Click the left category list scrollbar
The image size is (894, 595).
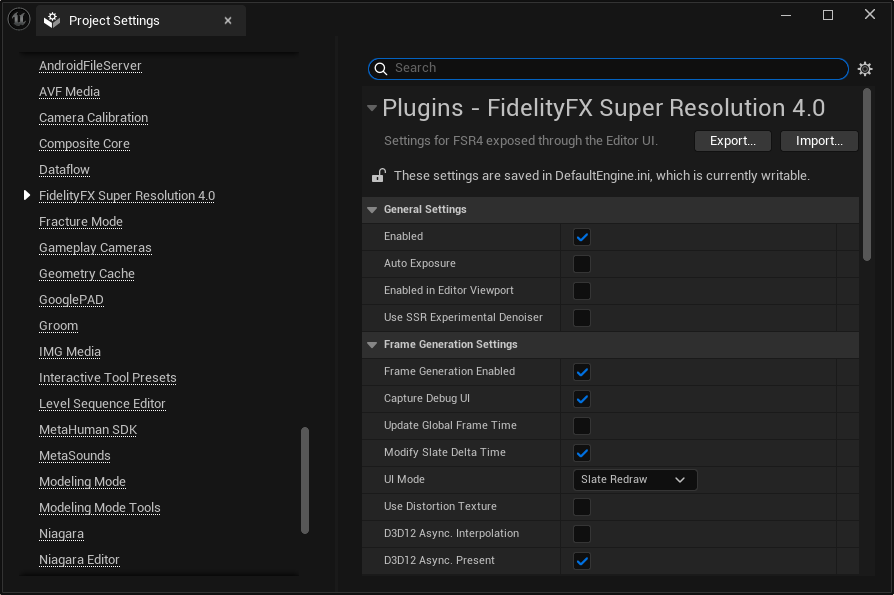pyautogui.click(x=305, y=480)
